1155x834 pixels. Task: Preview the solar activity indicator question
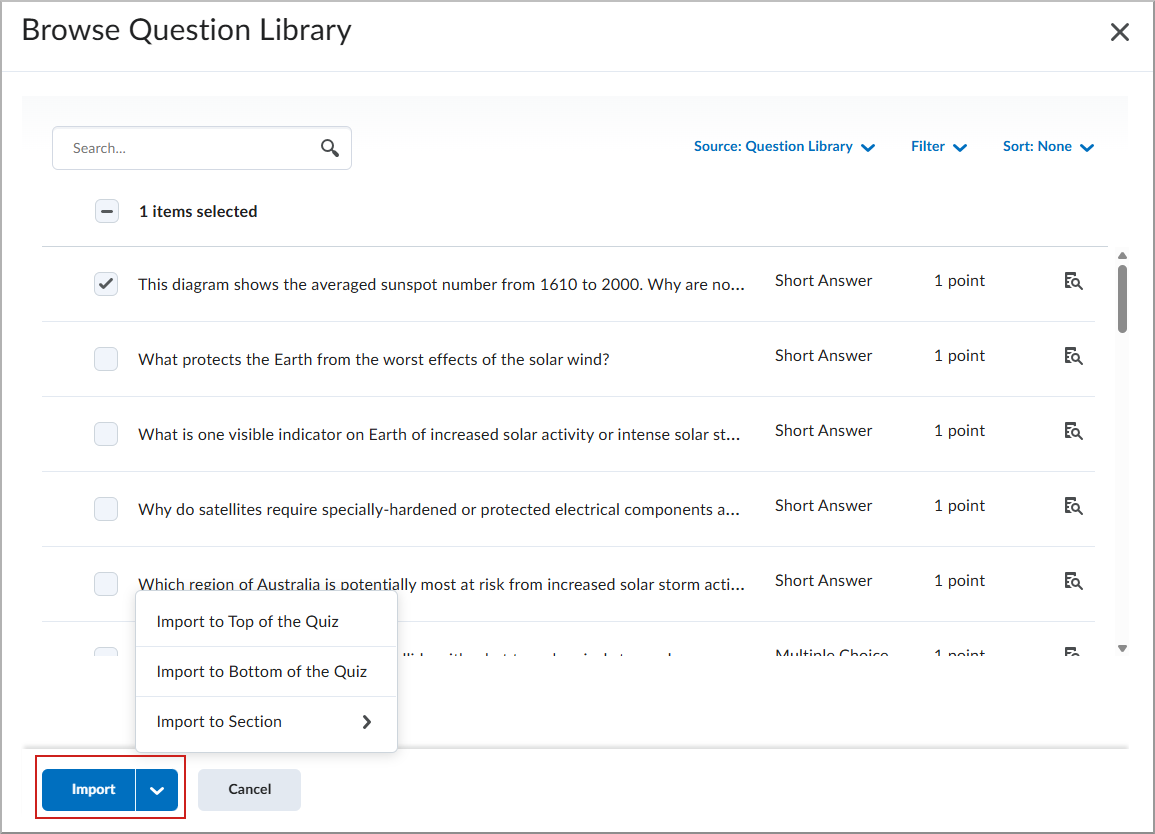click(1073, 431)
